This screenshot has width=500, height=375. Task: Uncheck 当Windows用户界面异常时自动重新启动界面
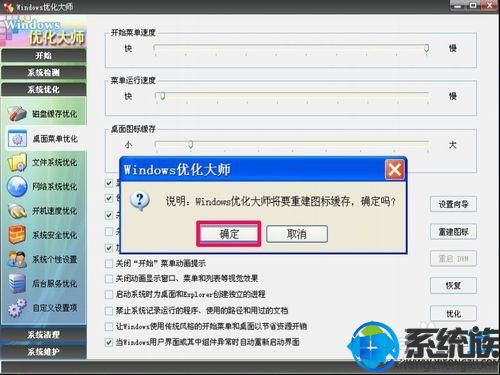pyautogui.click(x=109, y=342)
